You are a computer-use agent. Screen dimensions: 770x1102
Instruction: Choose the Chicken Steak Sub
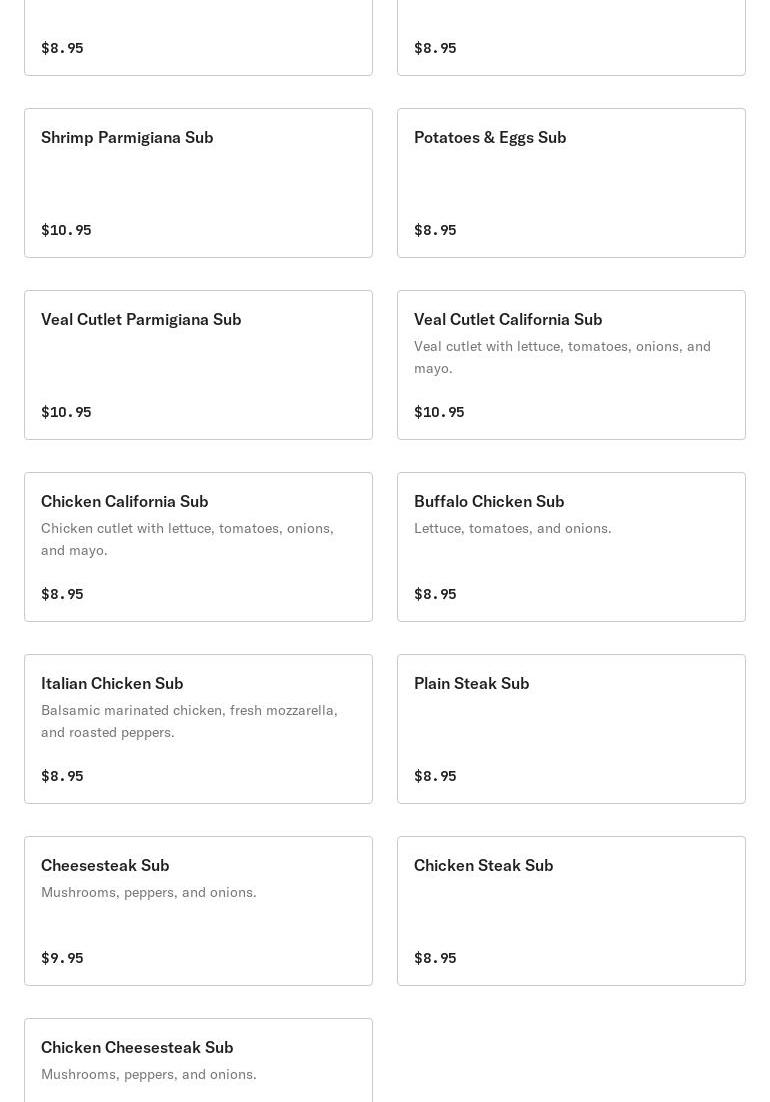coord(571,911)
